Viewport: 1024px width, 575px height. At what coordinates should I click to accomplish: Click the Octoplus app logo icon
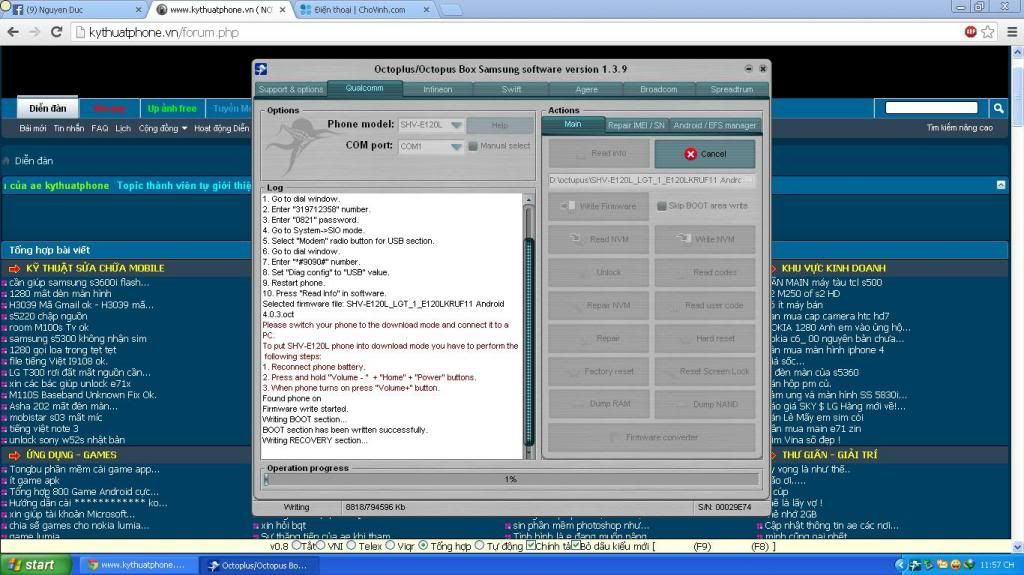261,69
